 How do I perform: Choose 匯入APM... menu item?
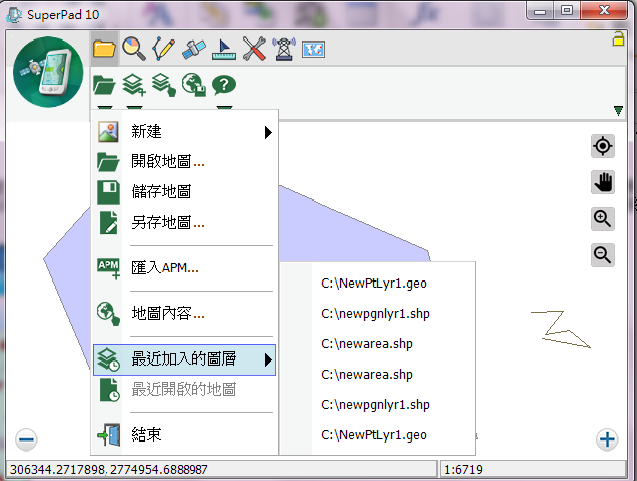point(184,268)
